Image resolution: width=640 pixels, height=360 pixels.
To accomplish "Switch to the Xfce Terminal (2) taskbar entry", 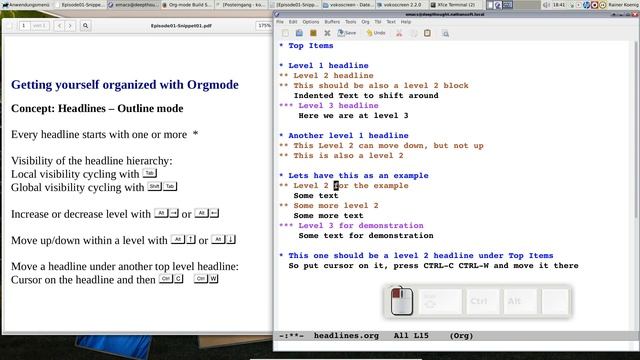I will click(455, 5).
